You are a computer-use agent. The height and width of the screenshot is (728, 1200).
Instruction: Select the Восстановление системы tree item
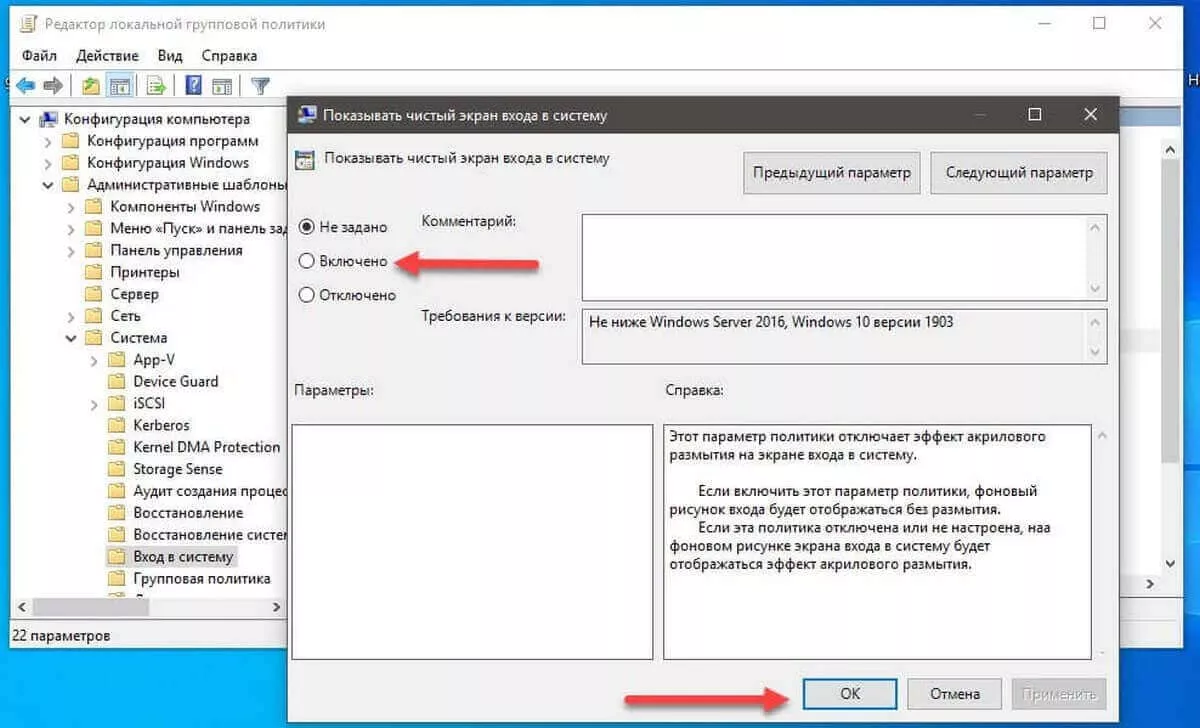(210, 534)
